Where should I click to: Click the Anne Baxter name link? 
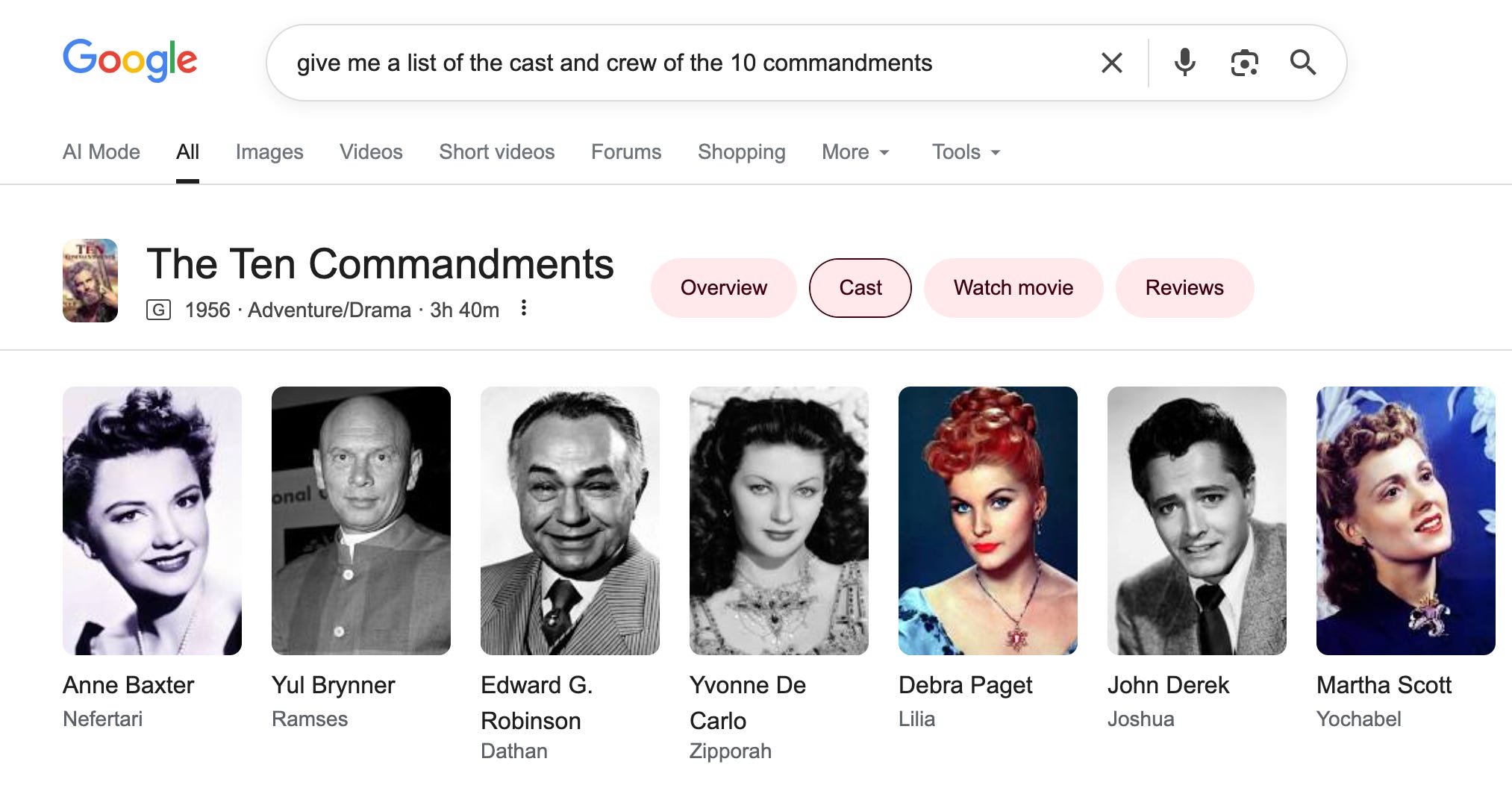[x=128, y=685]
